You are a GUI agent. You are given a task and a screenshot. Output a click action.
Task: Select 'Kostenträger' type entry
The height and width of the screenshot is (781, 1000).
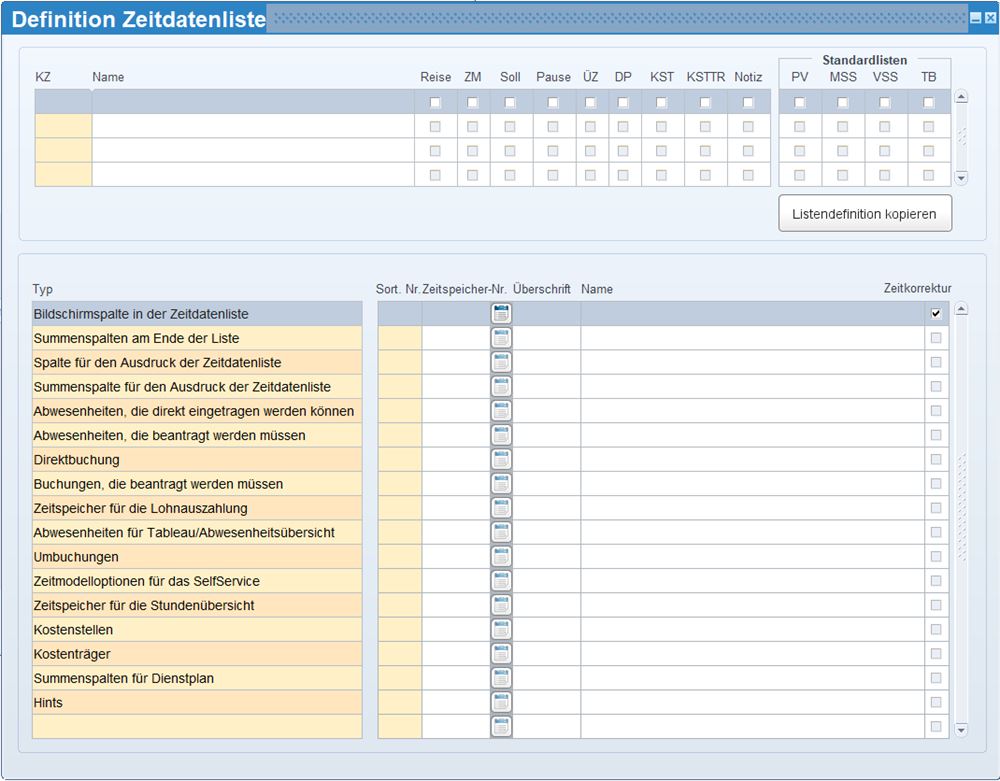tap(197, 653)
